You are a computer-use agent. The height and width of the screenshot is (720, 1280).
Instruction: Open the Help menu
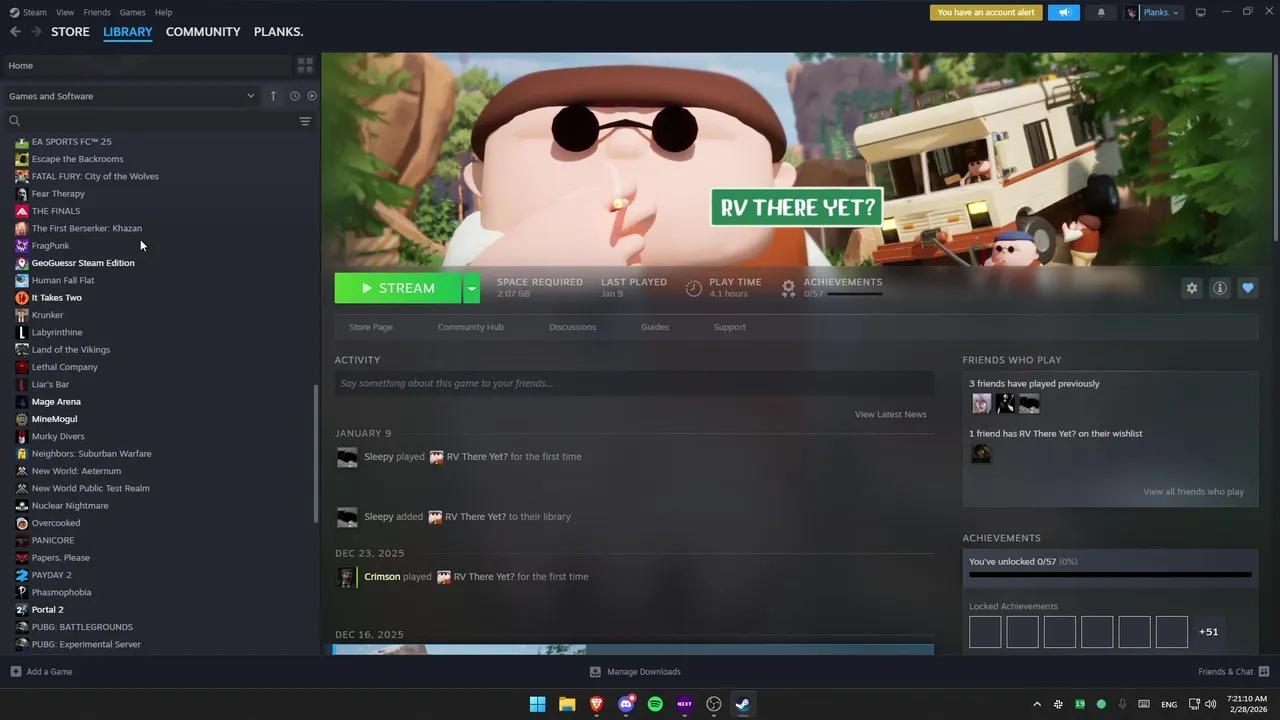(x=163, y=12)
